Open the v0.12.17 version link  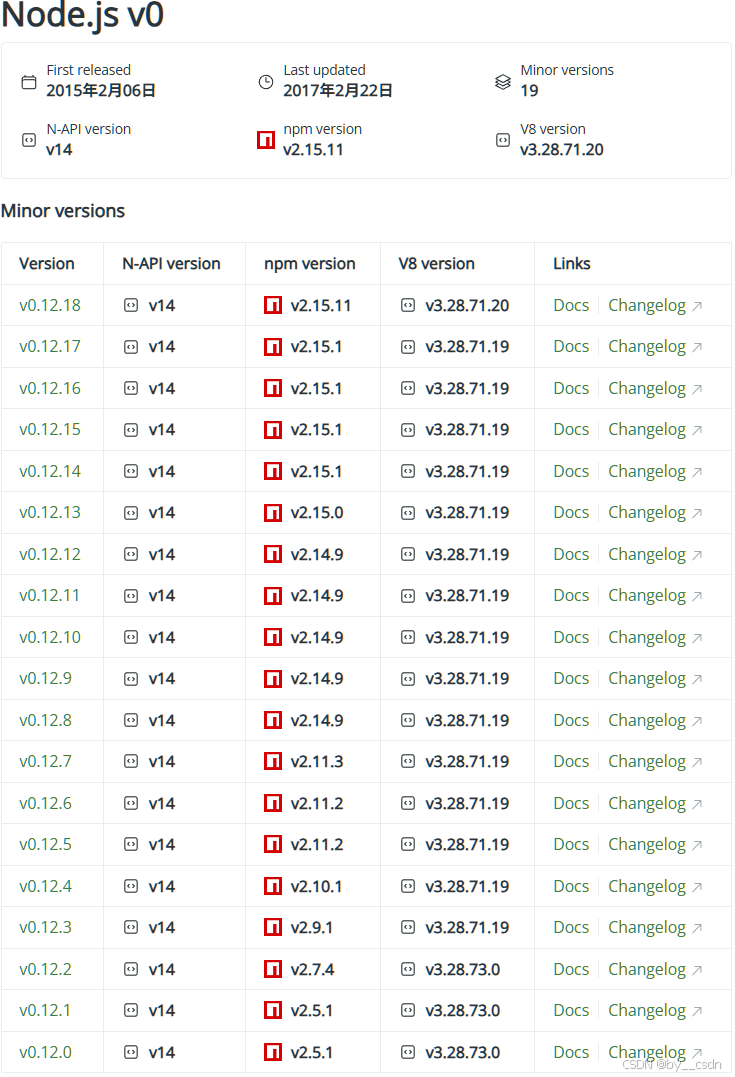point(49,347)
